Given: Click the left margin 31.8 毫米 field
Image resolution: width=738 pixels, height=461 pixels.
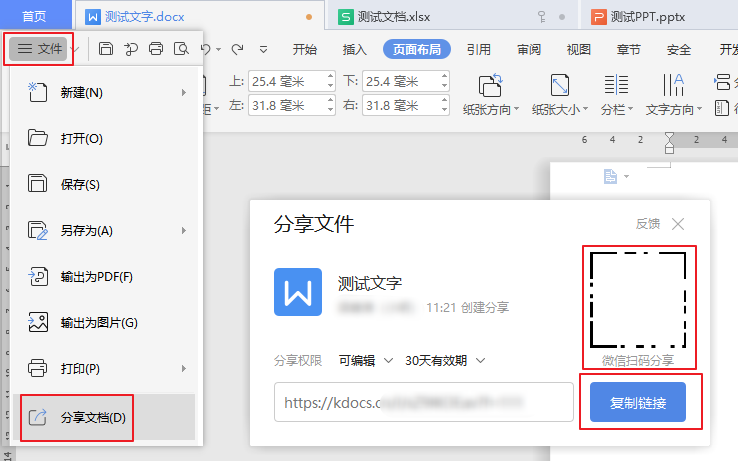Looking at the screenshot, I should click(292, 105).
